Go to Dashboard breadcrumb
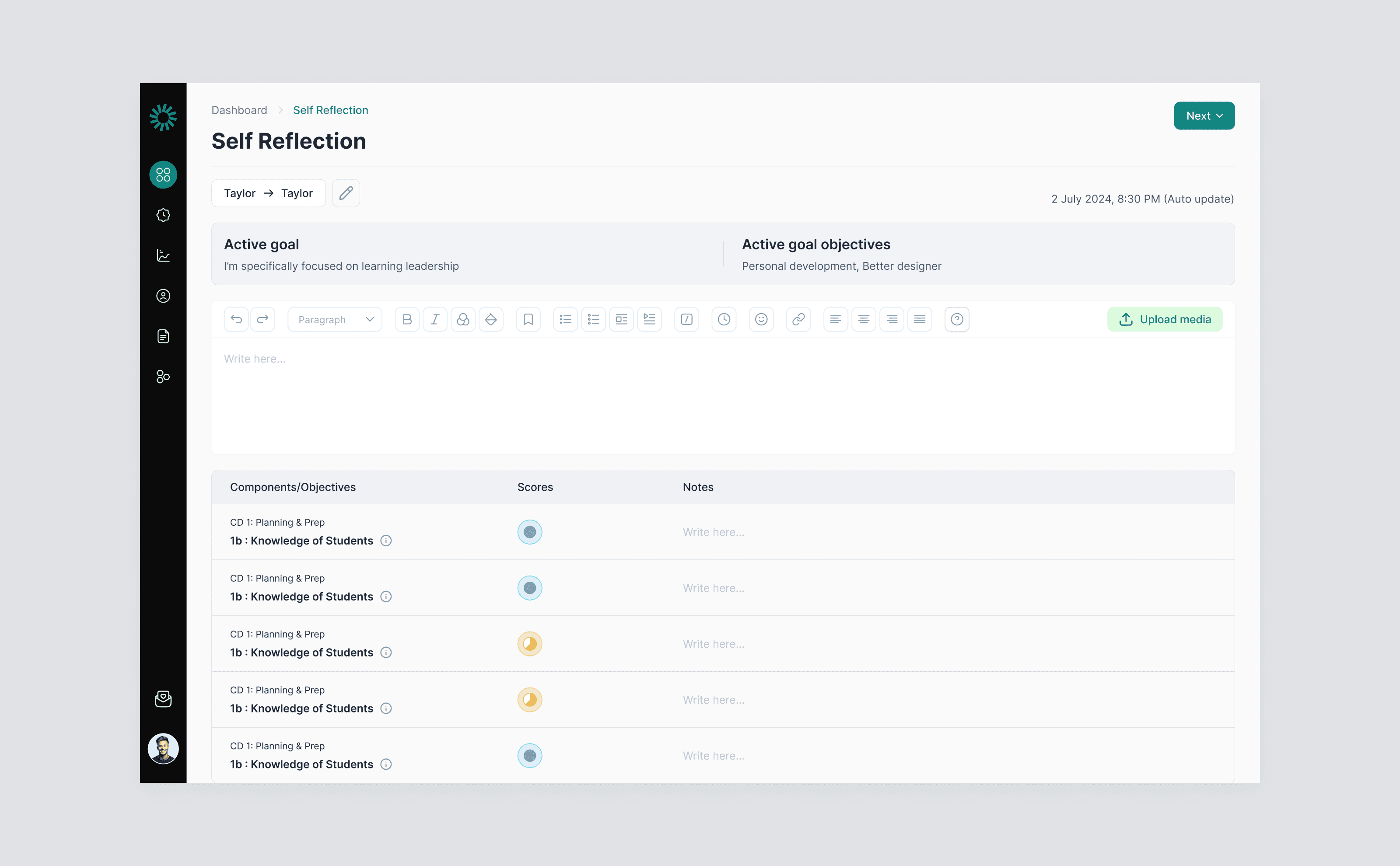The width and height of the screenshot is (1400, 866). point(239,110)
